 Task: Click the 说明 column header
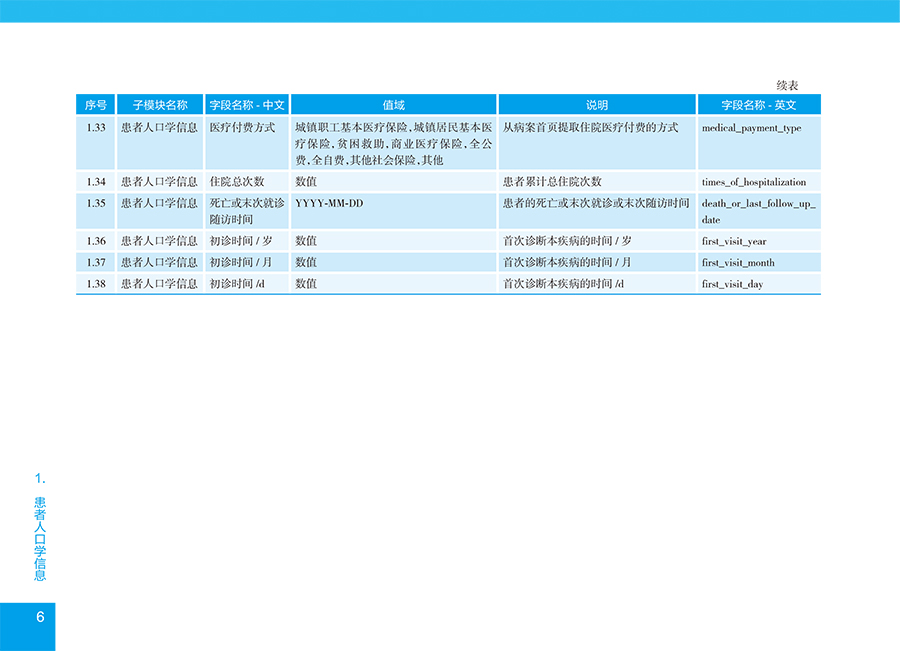pyautogui.click(x=597, y=105)
